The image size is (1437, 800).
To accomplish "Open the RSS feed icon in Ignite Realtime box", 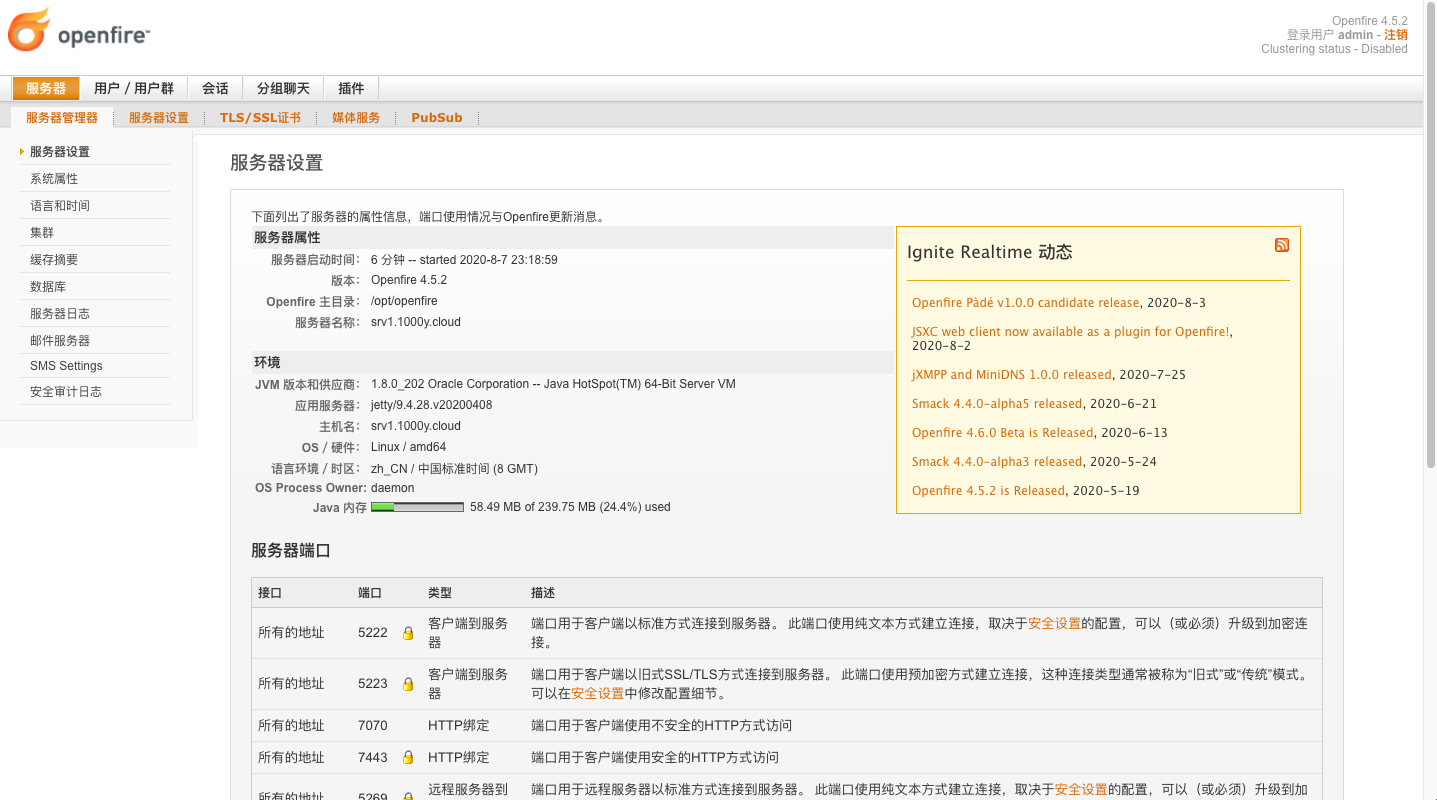I will [1282, 245].
